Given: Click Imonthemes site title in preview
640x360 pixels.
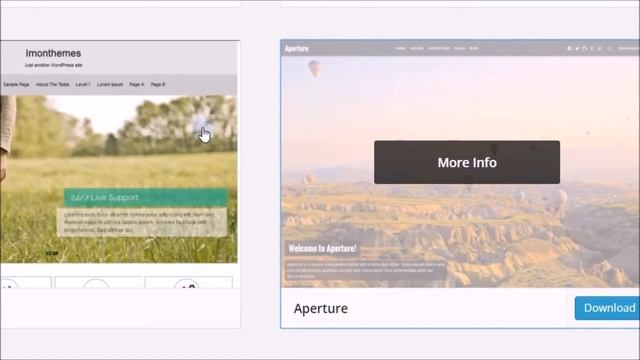Looking at the screenshot, I should [x=53, y=53].
